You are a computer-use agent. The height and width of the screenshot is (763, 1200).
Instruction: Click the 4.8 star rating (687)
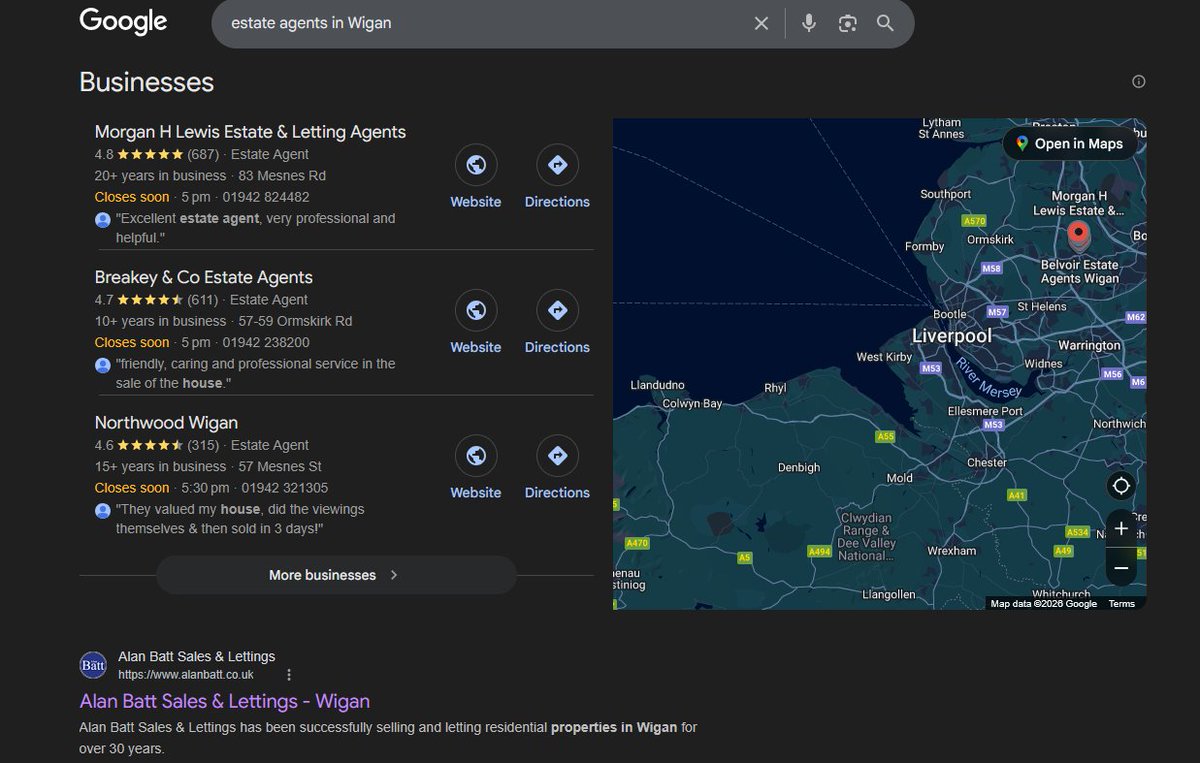click(157, 155)
